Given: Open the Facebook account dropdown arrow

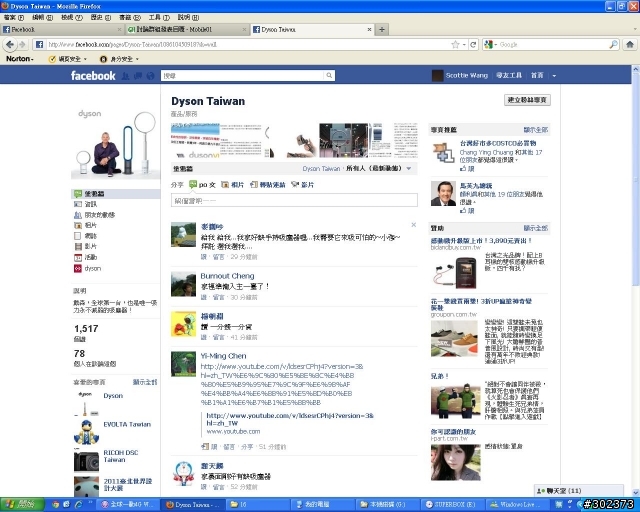Looking at the screenshot, I should pyautogui.click(x=554, y=76).
